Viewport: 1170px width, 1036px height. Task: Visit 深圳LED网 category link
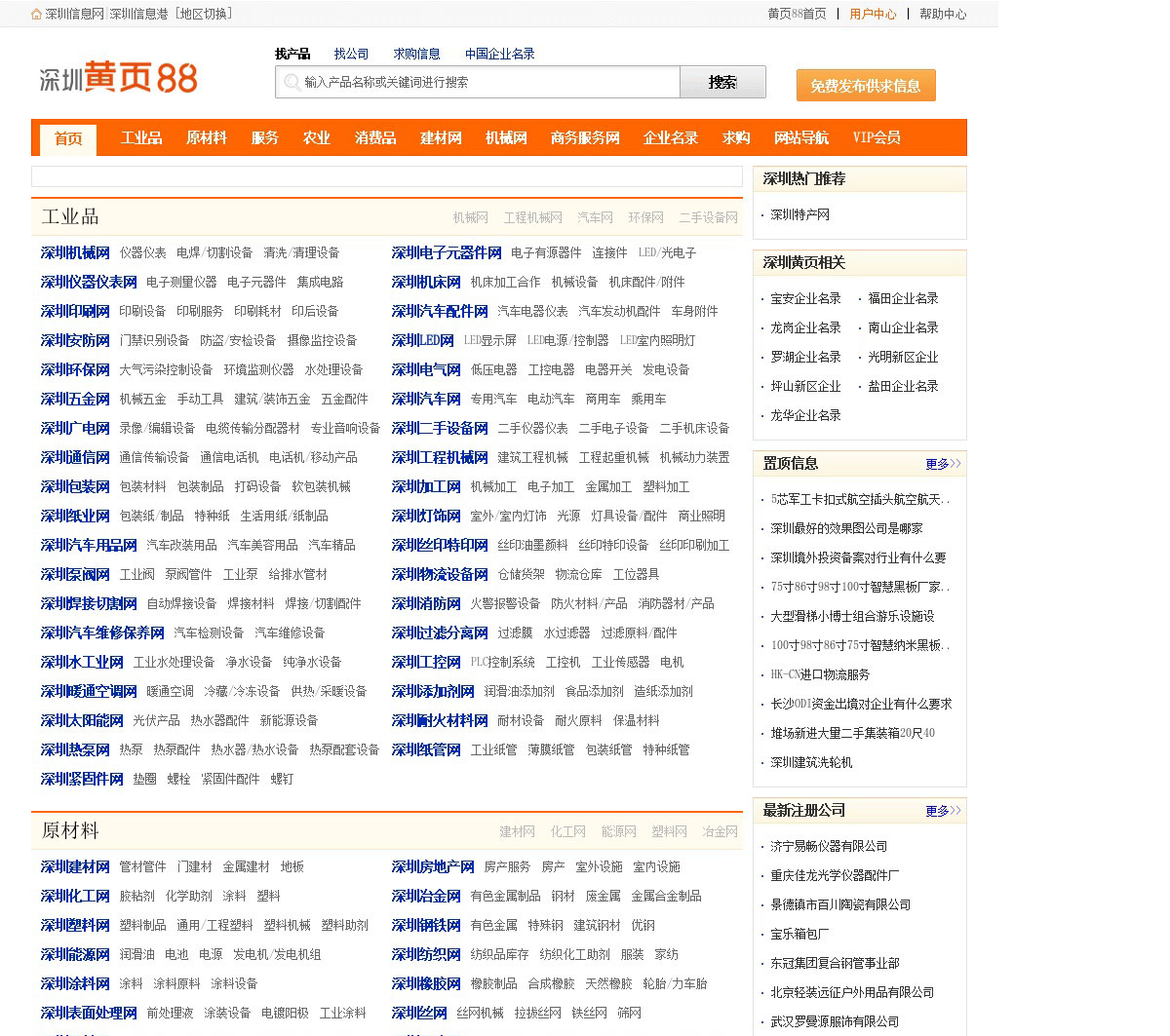422,341
